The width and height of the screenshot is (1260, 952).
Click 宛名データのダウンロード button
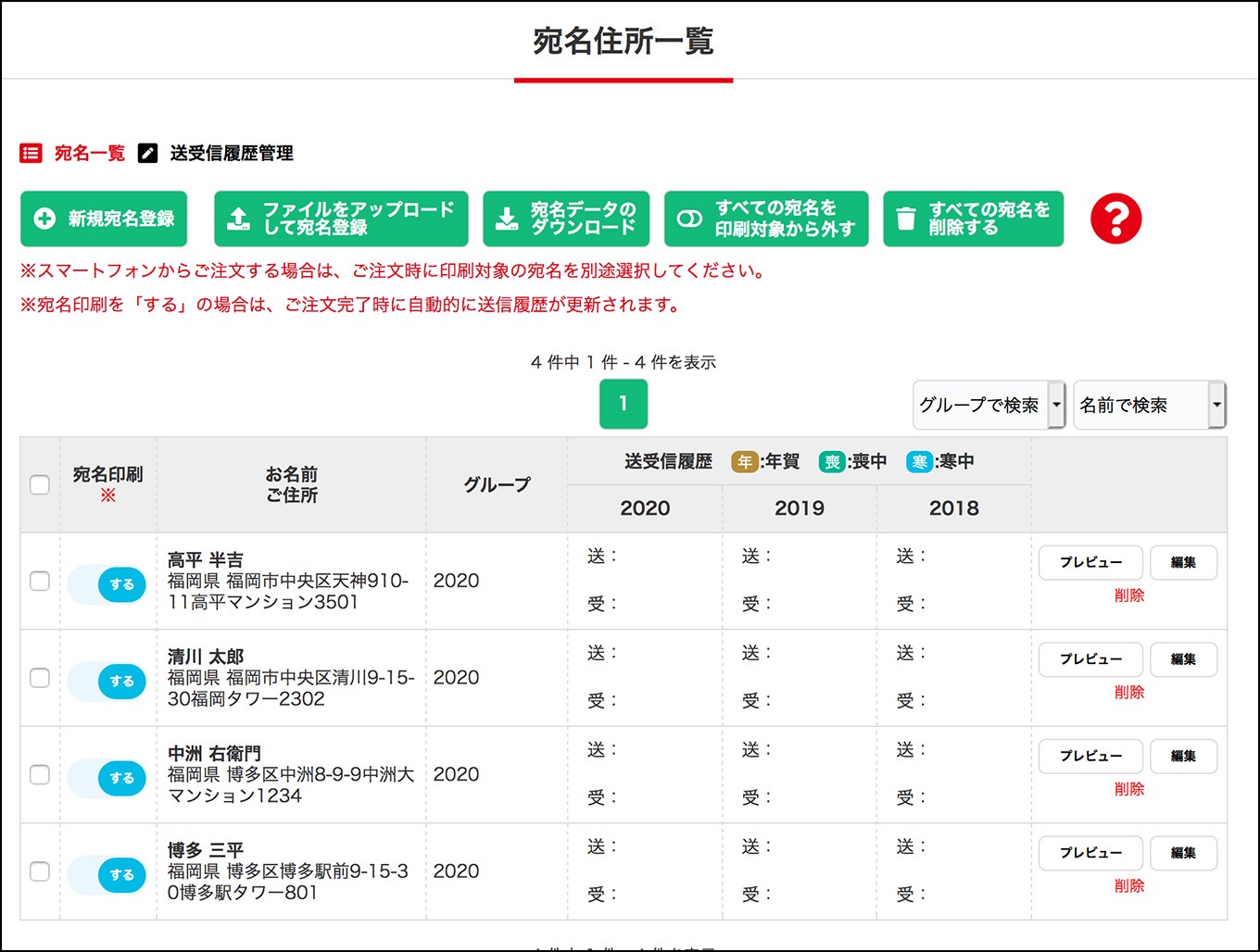pos(566,219)
